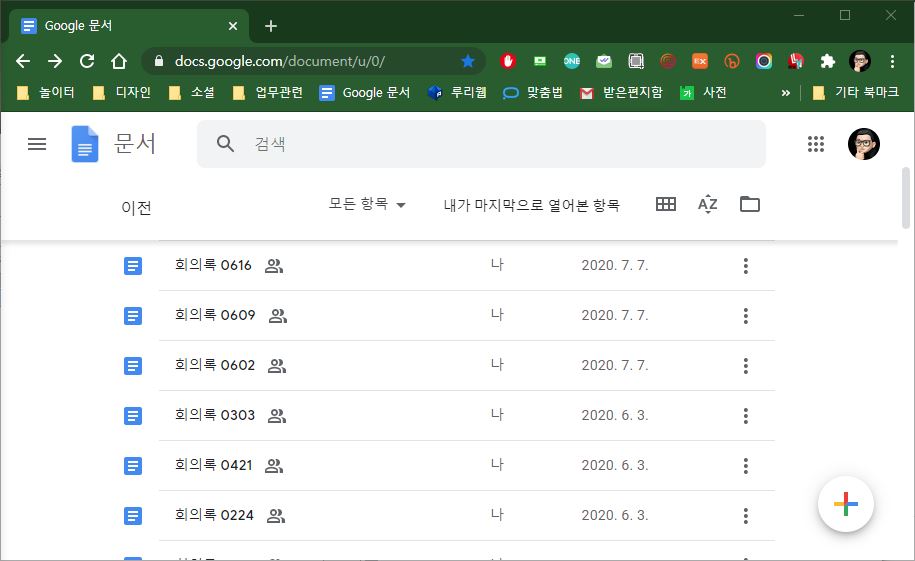Open the 디자인 bookmark folder
This screenshot has width=915, height=561.
123,92
